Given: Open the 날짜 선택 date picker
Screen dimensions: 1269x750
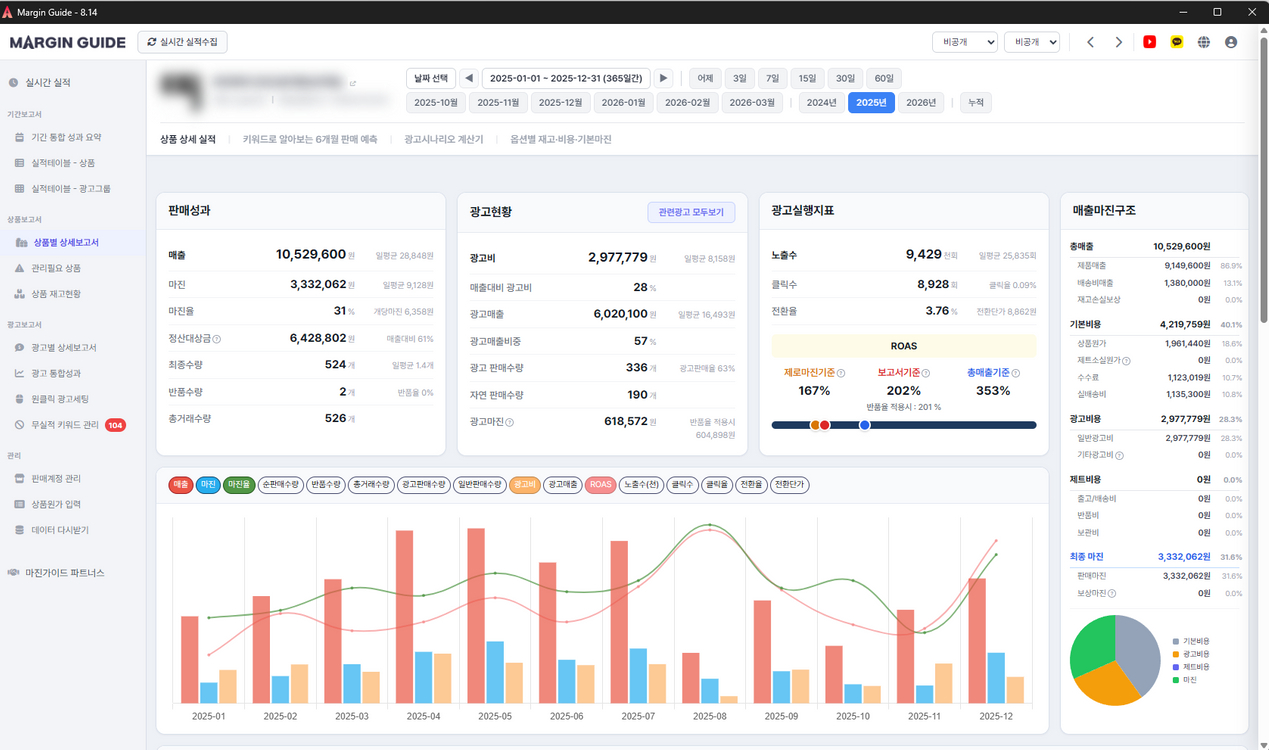Looking at the screenshot, I should point(430,78).
